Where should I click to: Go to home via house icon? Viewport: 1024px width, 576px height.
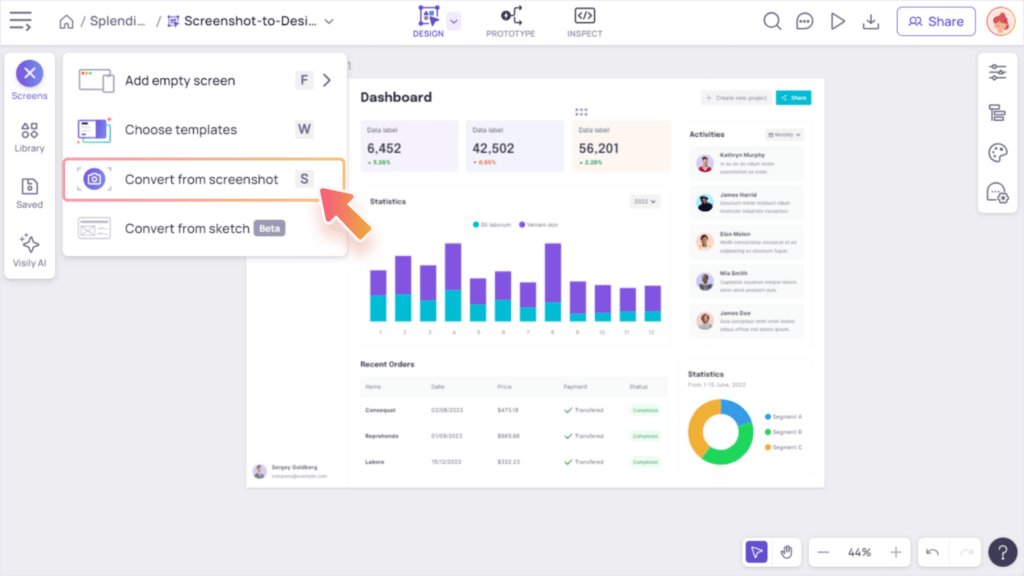(x=66, y=22)
